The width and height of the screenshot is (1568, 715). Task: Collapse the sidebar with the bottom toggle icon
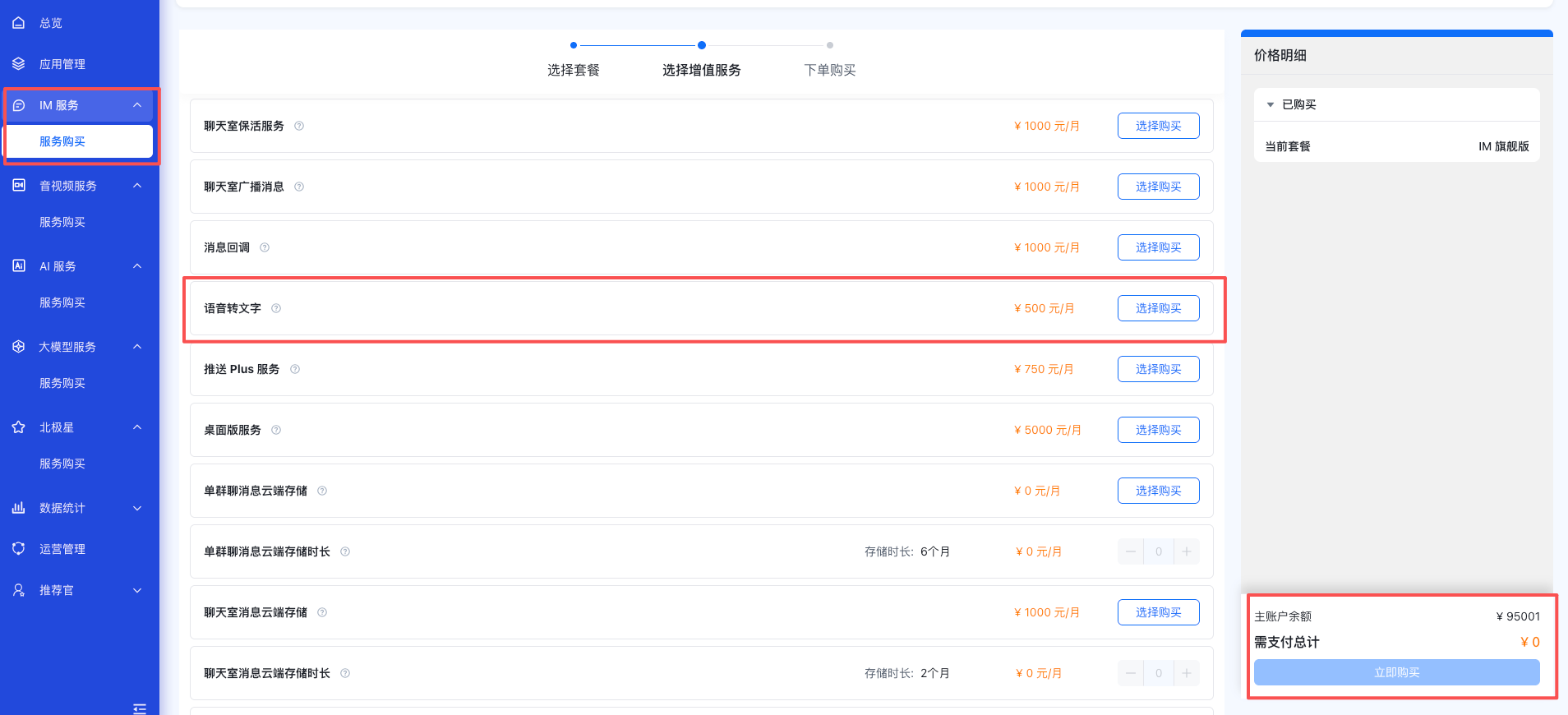point(140,708)
